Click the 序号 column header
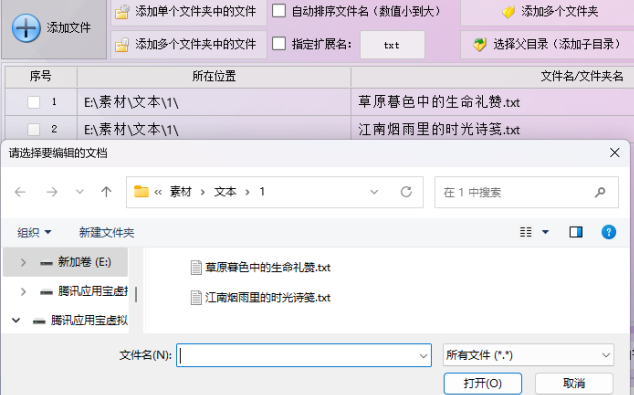 click(x=41, y=76)
